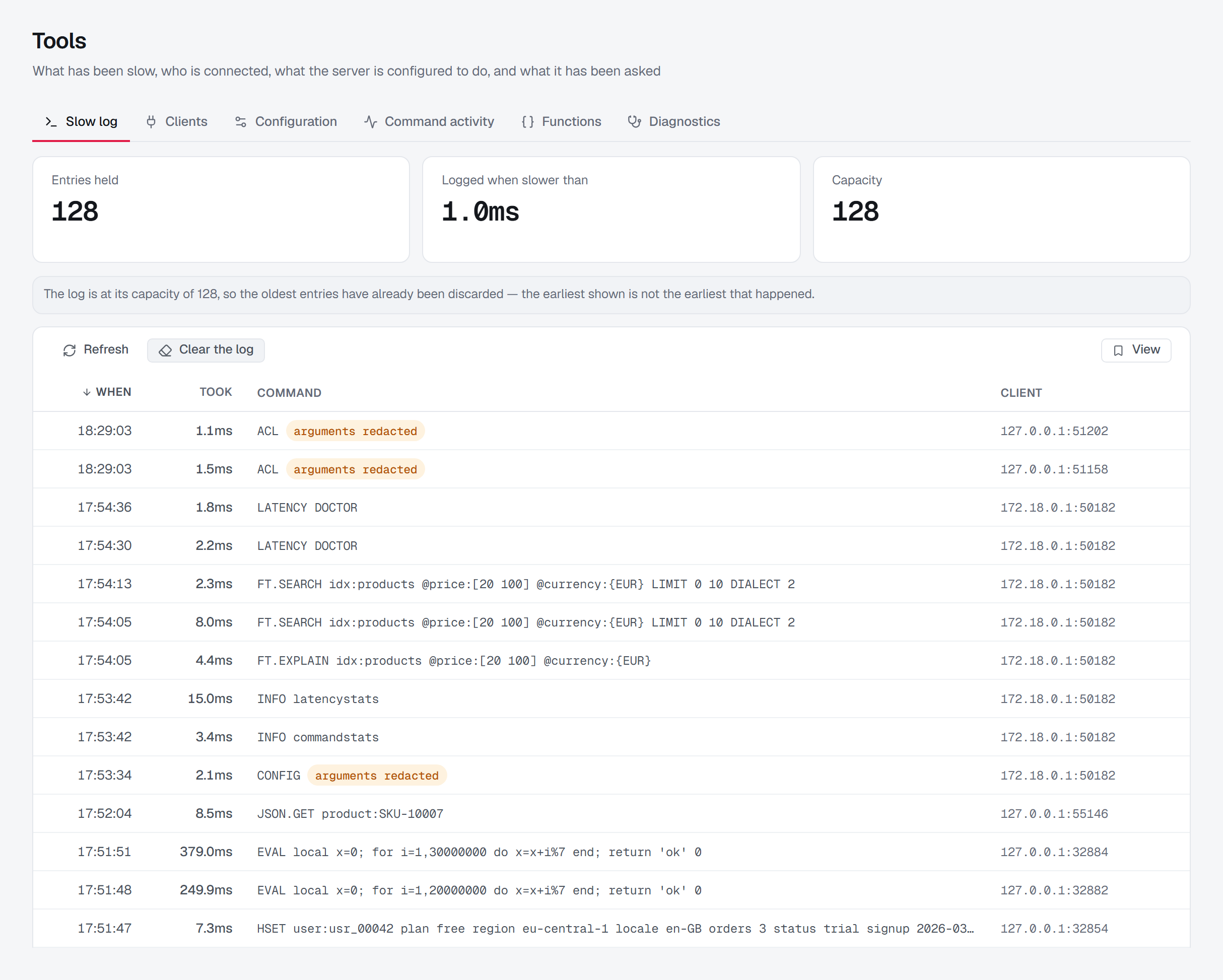
Task: Click client address 127.0.0.1:32854
Action: tap(1054, 929)
